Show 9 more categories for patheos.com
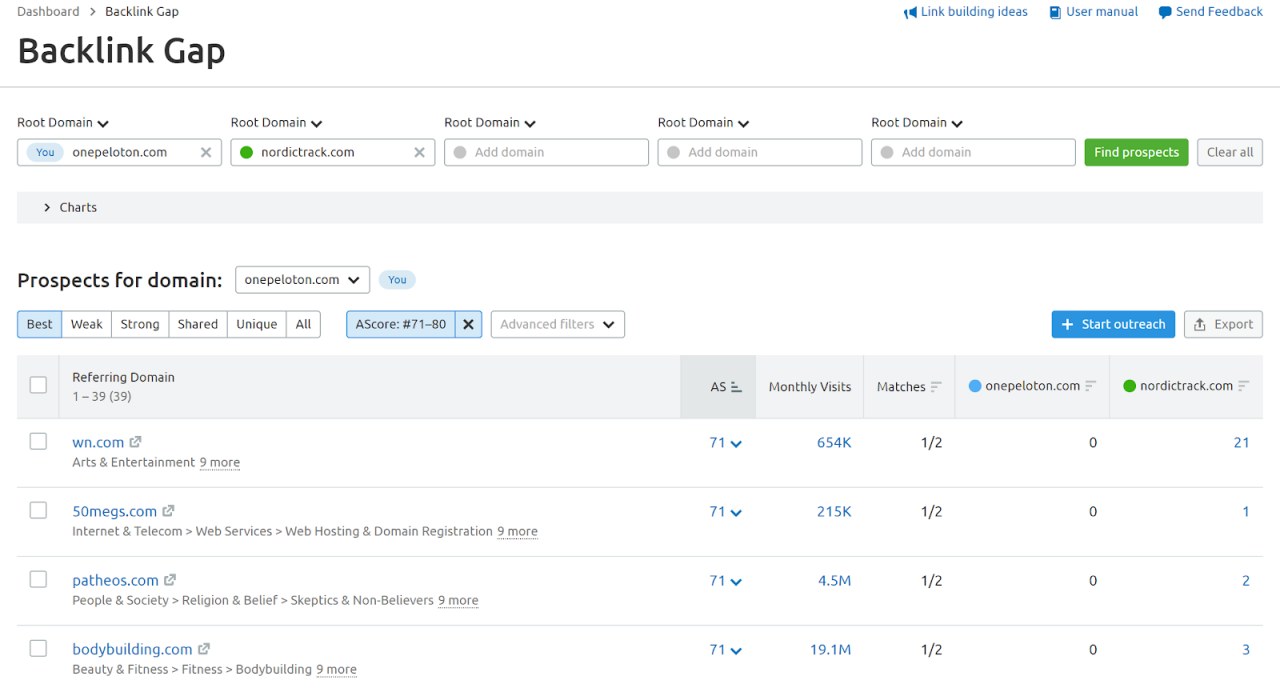 (458, 601)
